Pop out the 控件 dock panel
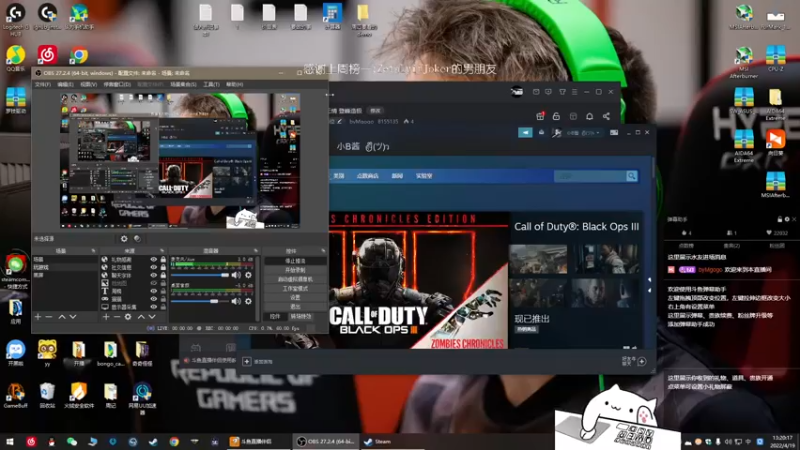 pos(323,251)
